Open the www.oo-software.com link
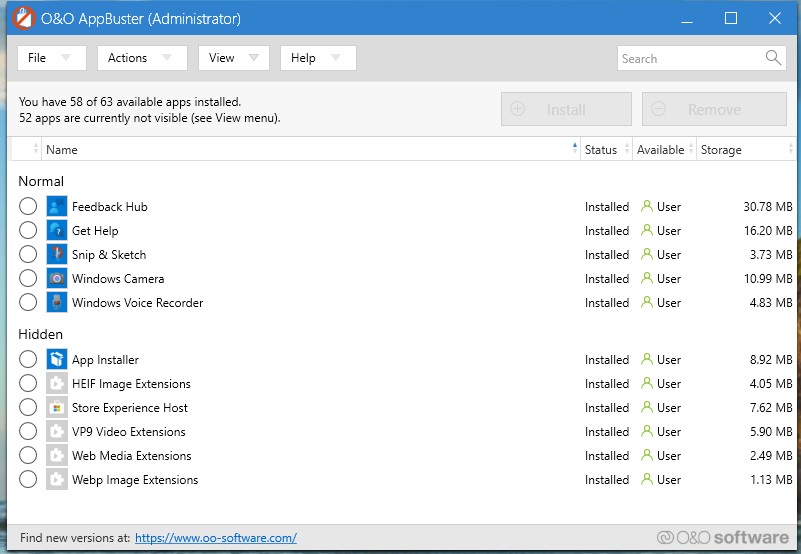The width and height of the screenshot is (801, 554). pyautogui.click(x=215, y=538)
